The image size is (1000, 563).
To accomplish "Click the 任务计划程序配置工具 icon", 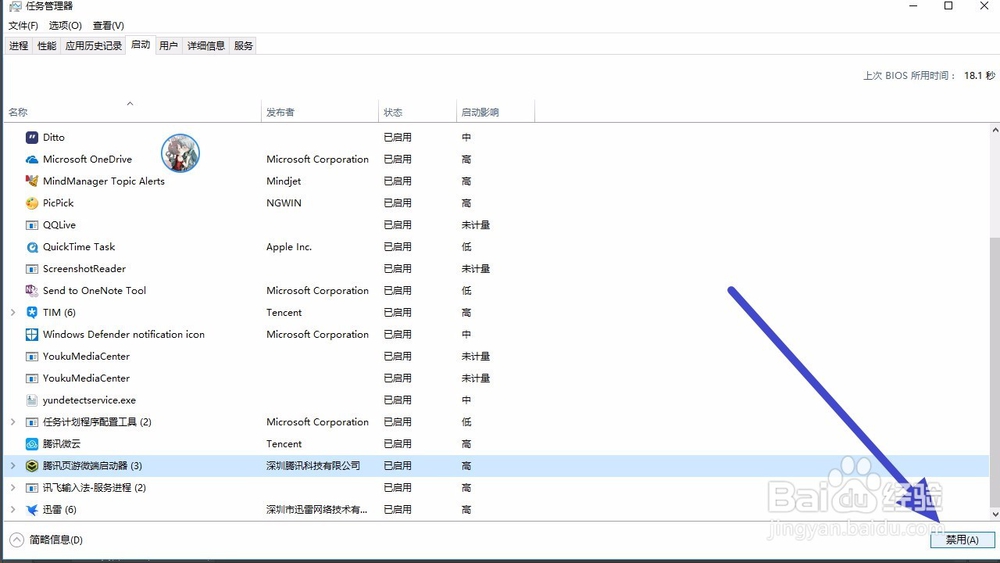I will tap(32, 422).
